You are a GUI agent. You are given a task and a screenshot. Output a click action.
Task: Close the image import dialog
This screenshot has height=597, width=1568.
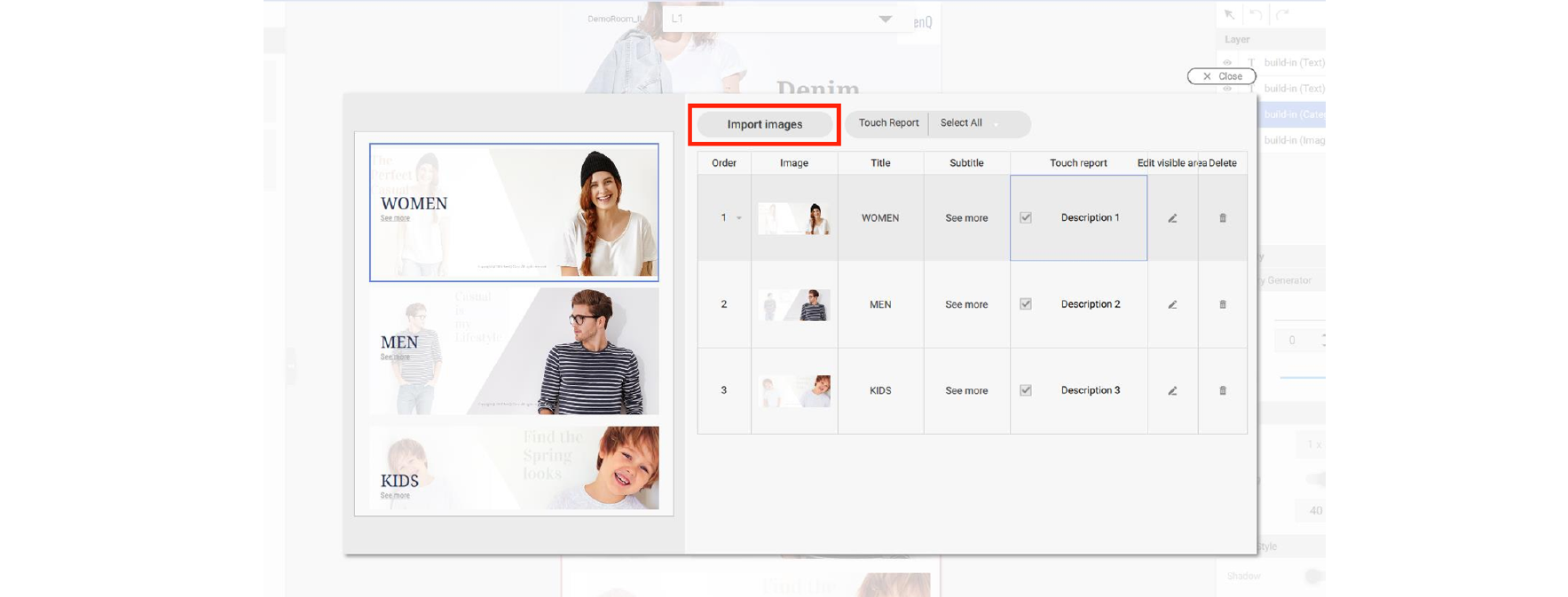point(1221,76)
